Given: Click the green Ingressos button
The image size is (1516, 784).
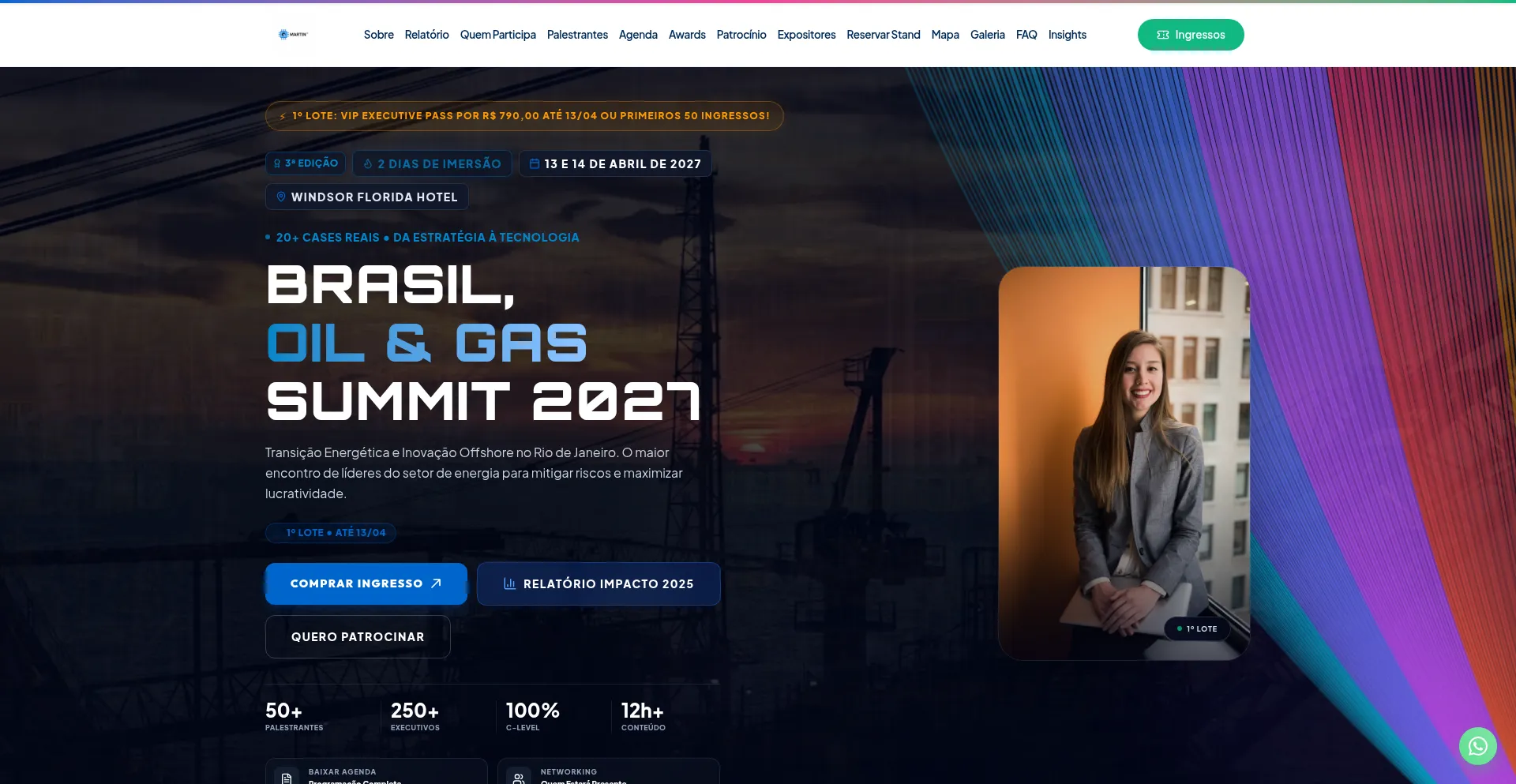Looking at the screenshot, I should [x=1191, y=35].
